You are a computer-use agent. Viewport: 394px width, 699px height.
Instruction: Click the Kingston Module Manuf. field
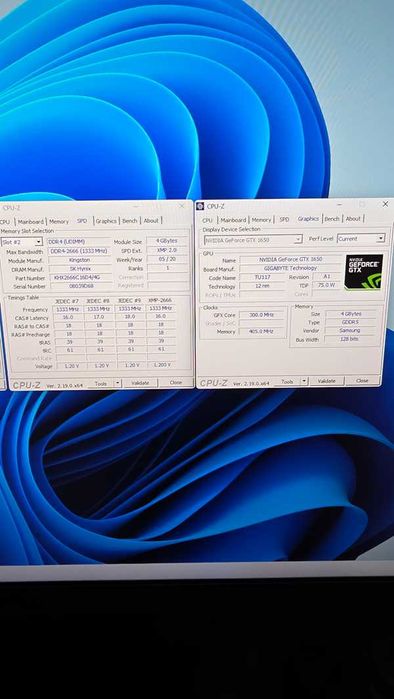[x=80, y=260]
